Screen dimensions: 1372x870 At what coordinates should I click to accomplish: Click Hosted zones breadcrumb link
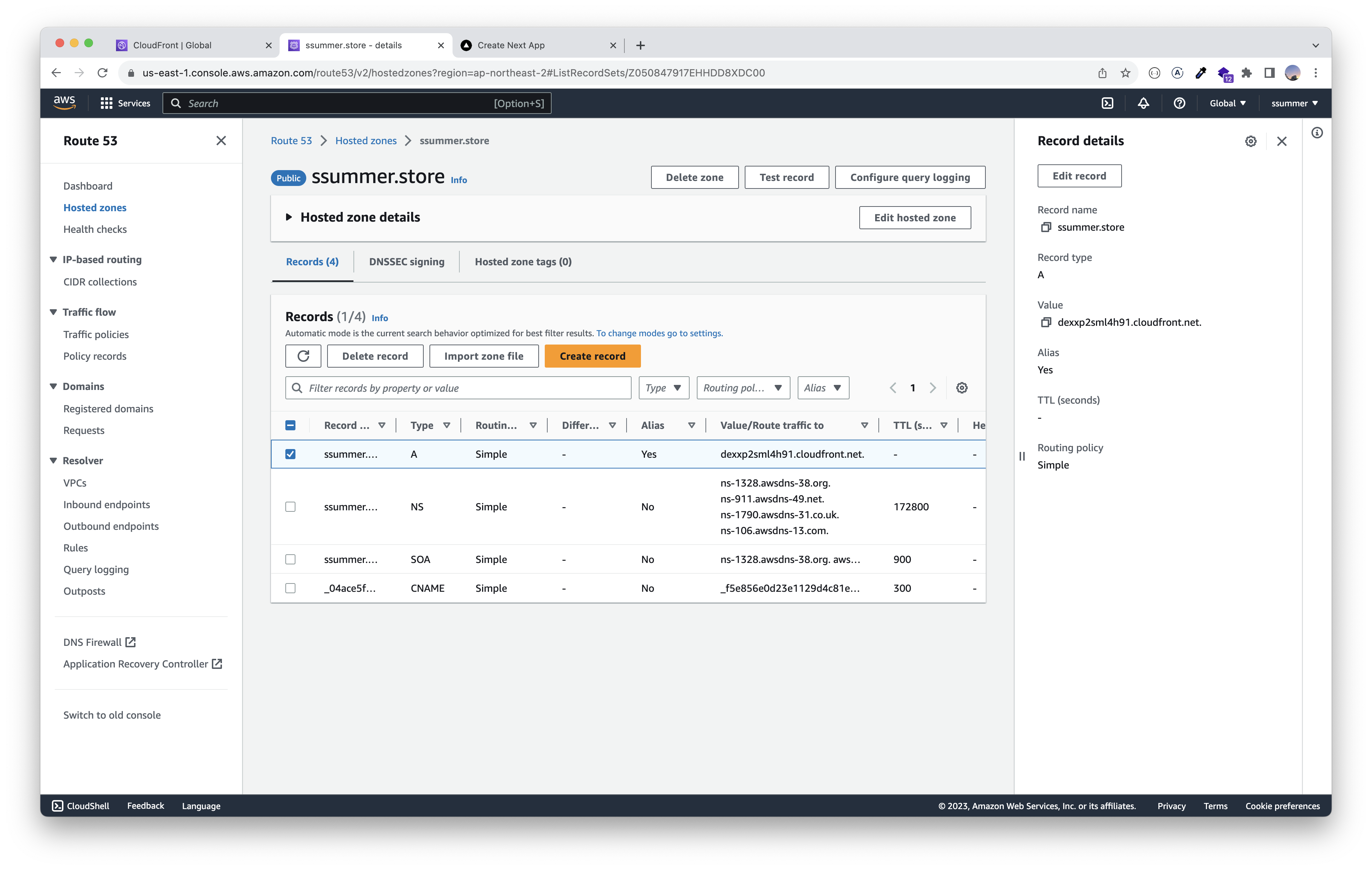coord(365,141)
